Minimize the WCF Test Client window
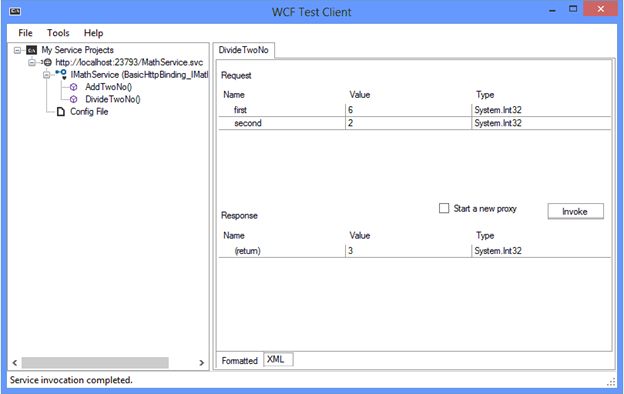Screen dimensions: 624x394 click(552, 10)
